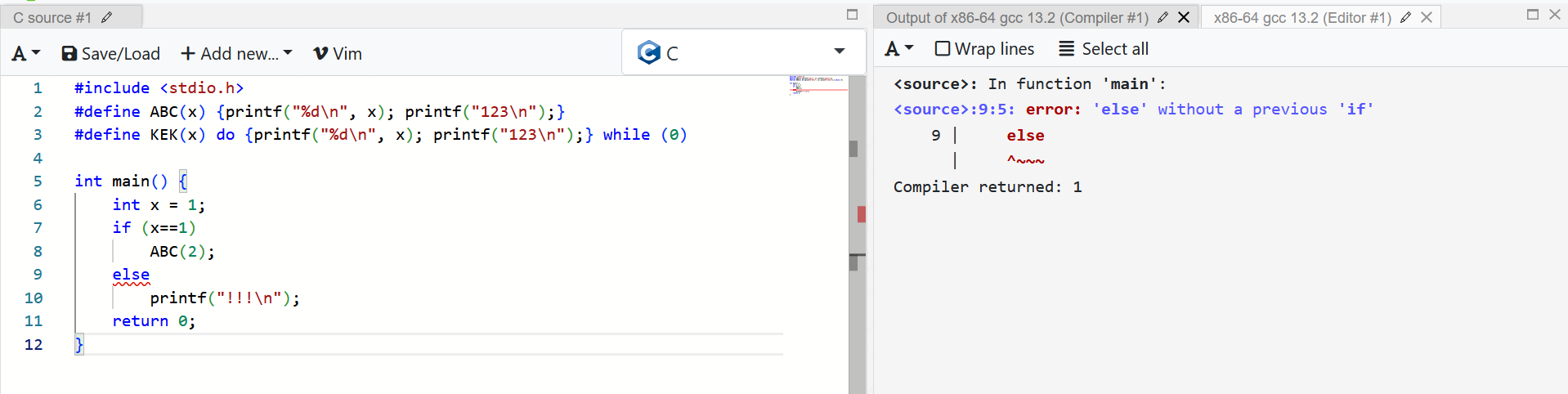
Task: Enable the Wrap lines checkbox
Action: pyautogui.click(x=943, y=49)
